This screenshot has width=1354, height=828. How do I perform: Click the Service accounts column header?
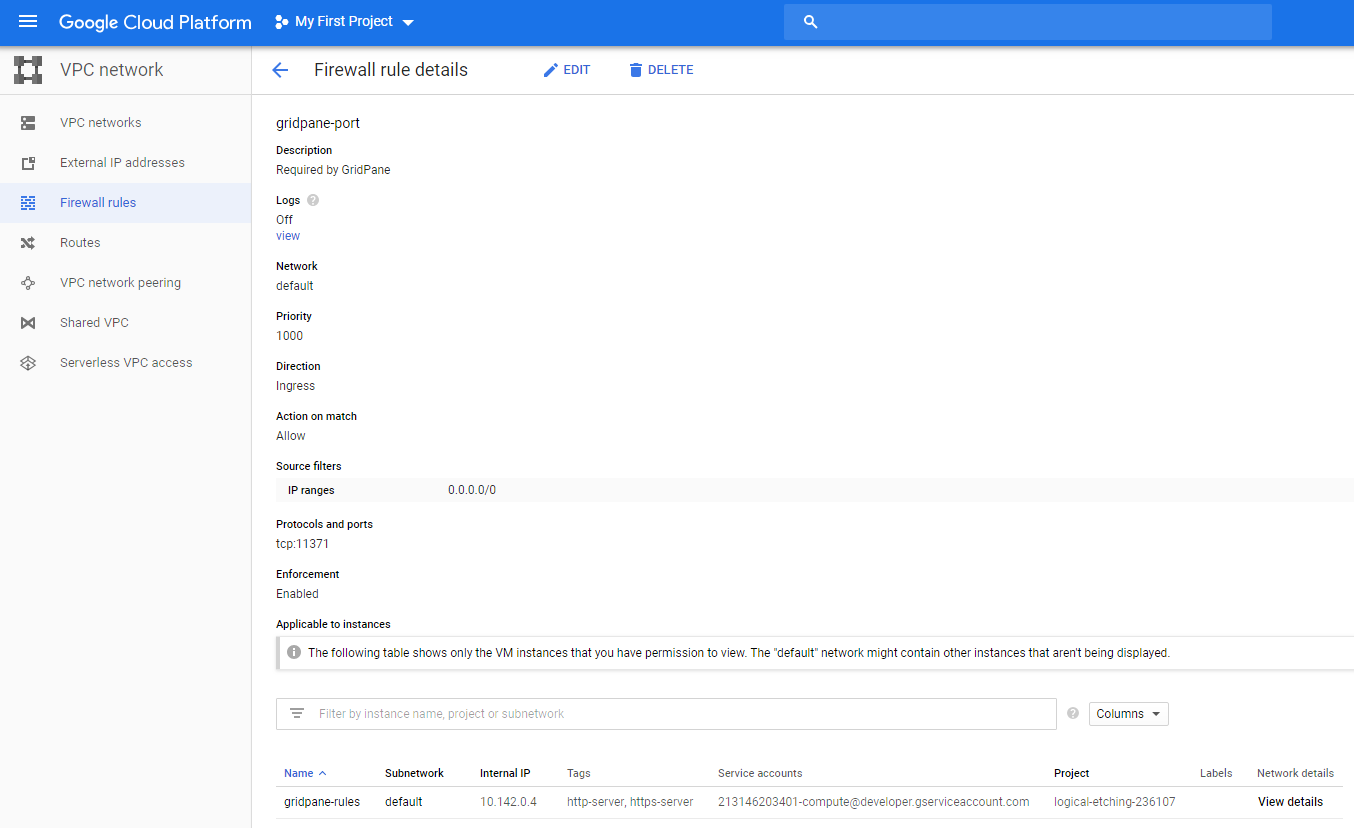(760, 773)
